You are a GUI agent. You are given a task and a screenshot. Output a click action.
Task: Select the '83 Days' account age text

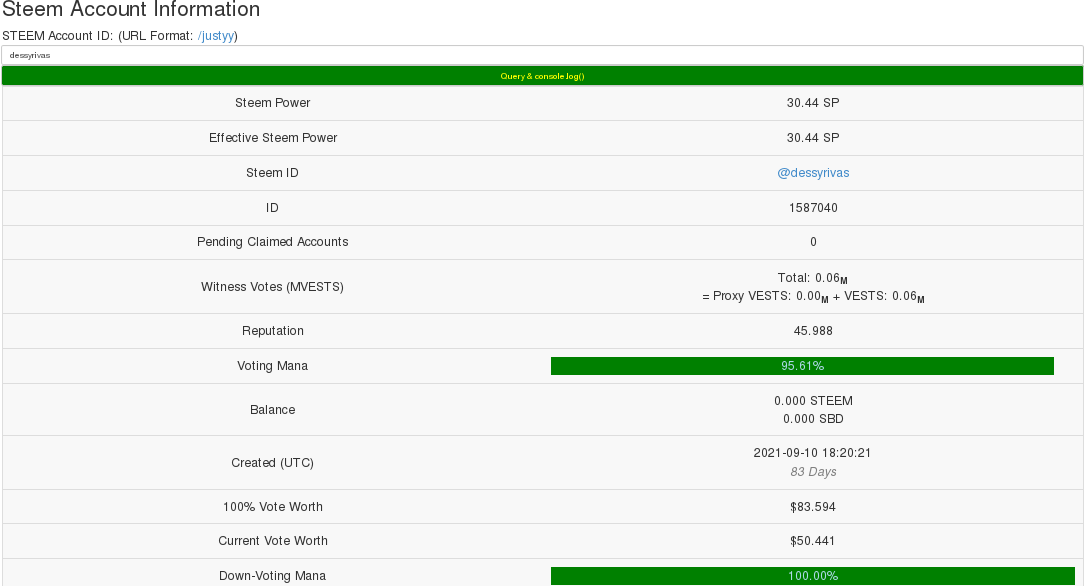[813, 472]
